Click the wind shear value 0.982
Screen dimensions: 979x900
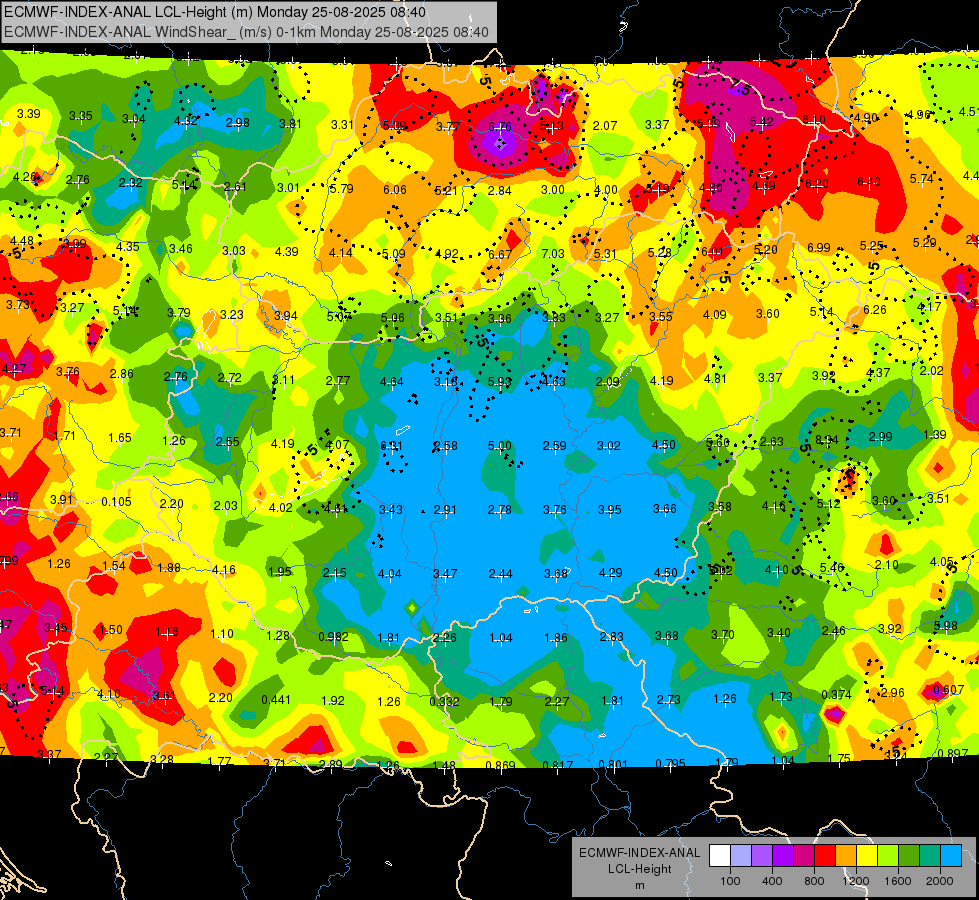pyautogui.click(x=333, y=637)
